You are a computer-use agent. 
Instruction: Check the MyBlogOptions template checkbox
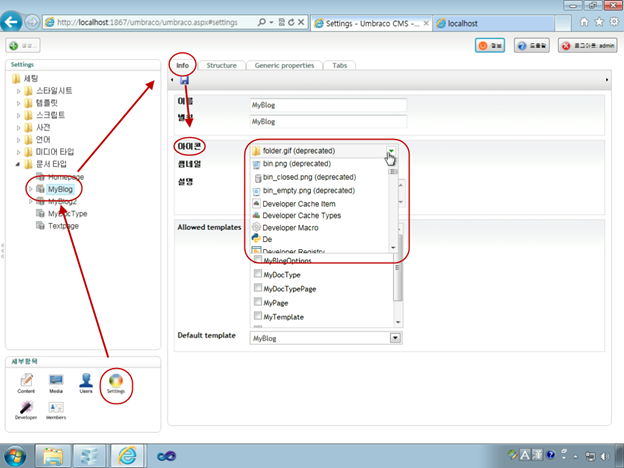coord(258,260)
